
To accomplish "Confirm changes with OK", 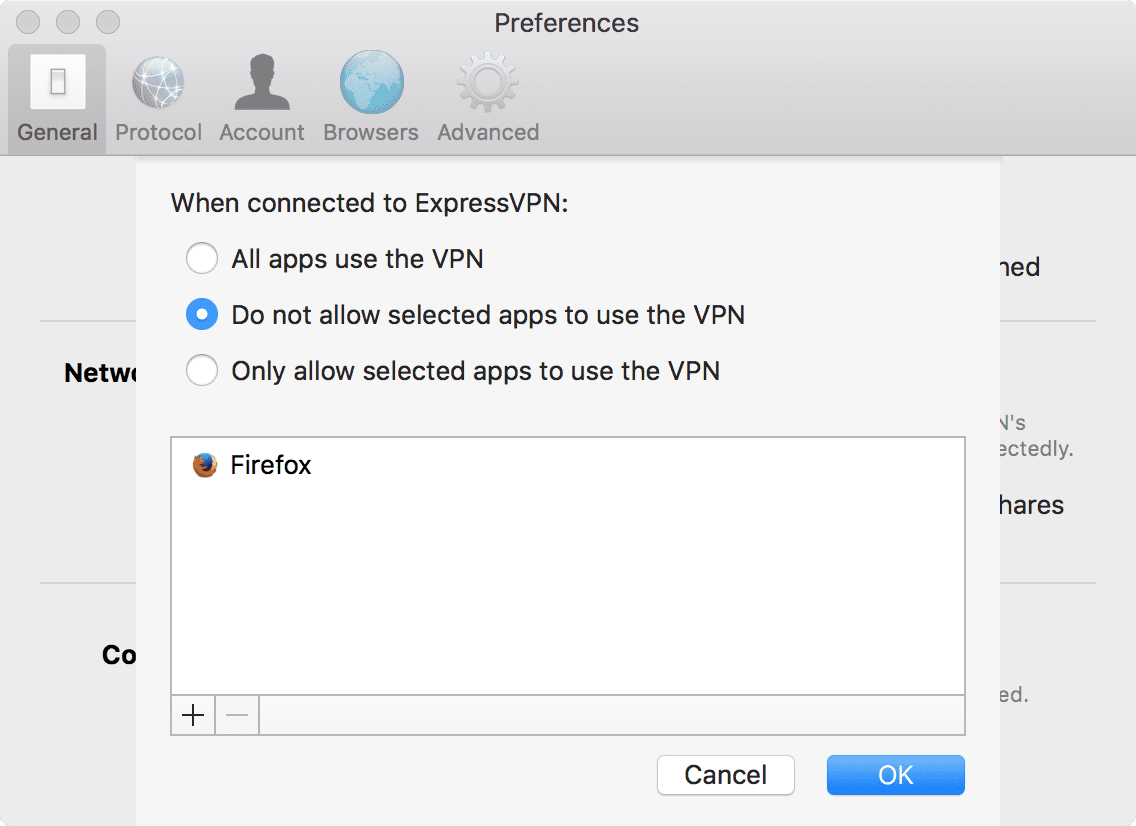I will coord(895,774).
